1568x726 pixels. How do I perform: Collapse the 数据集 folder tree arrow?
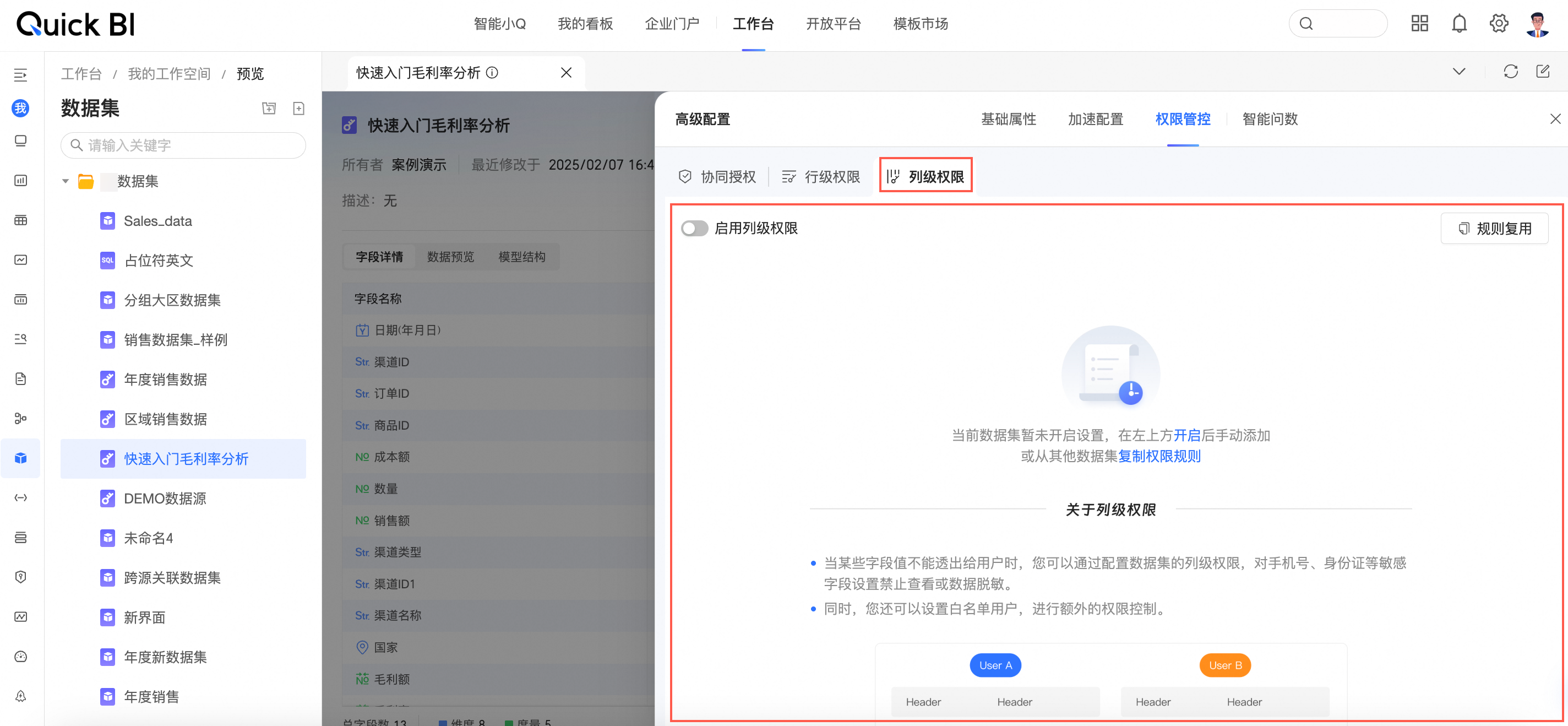click(65, 182)
